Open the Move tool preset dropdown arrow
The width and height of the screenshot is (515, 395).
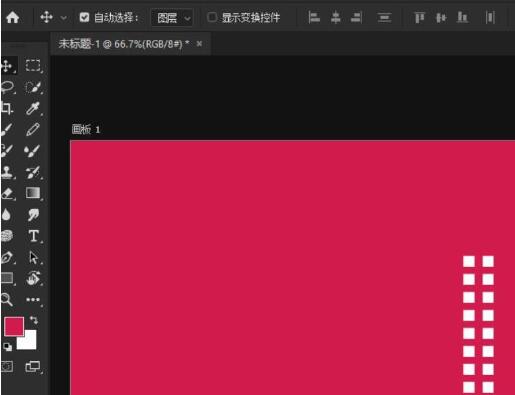[63, 18]
